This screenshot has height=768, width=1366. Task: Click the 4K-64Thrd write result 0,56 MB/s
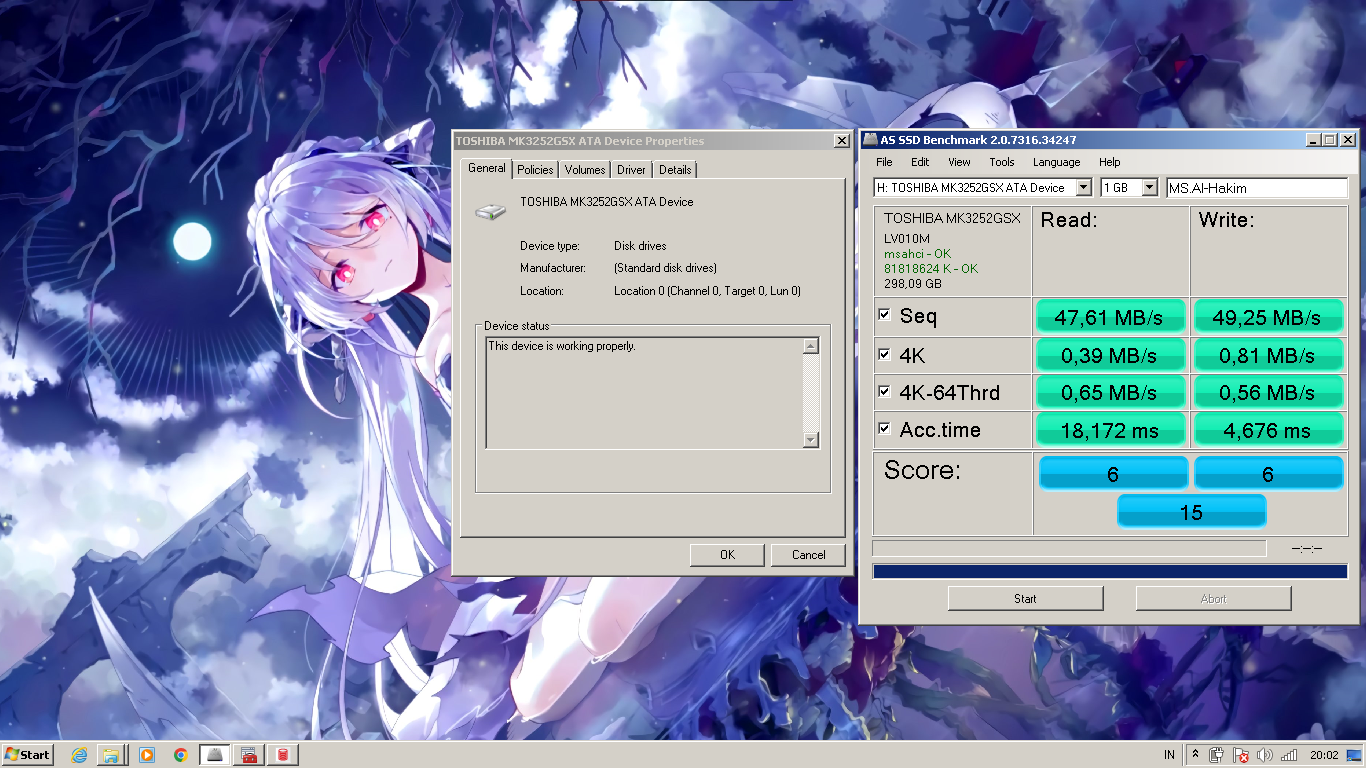(x=1267, y=391)
